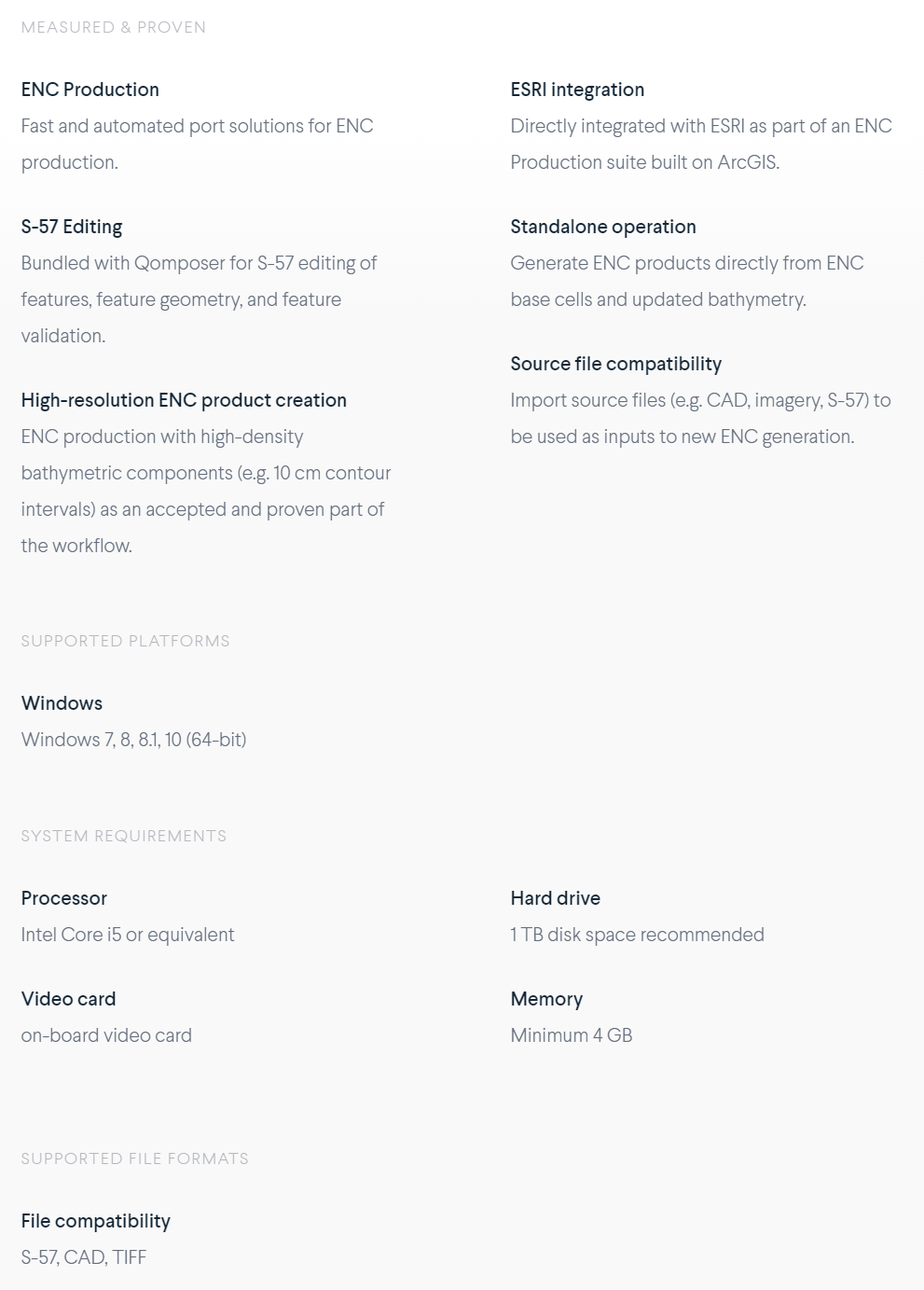Screen dimensions: 924x1290
Task: Click the Minimum 4 GB text
Action: point(572,1035)
